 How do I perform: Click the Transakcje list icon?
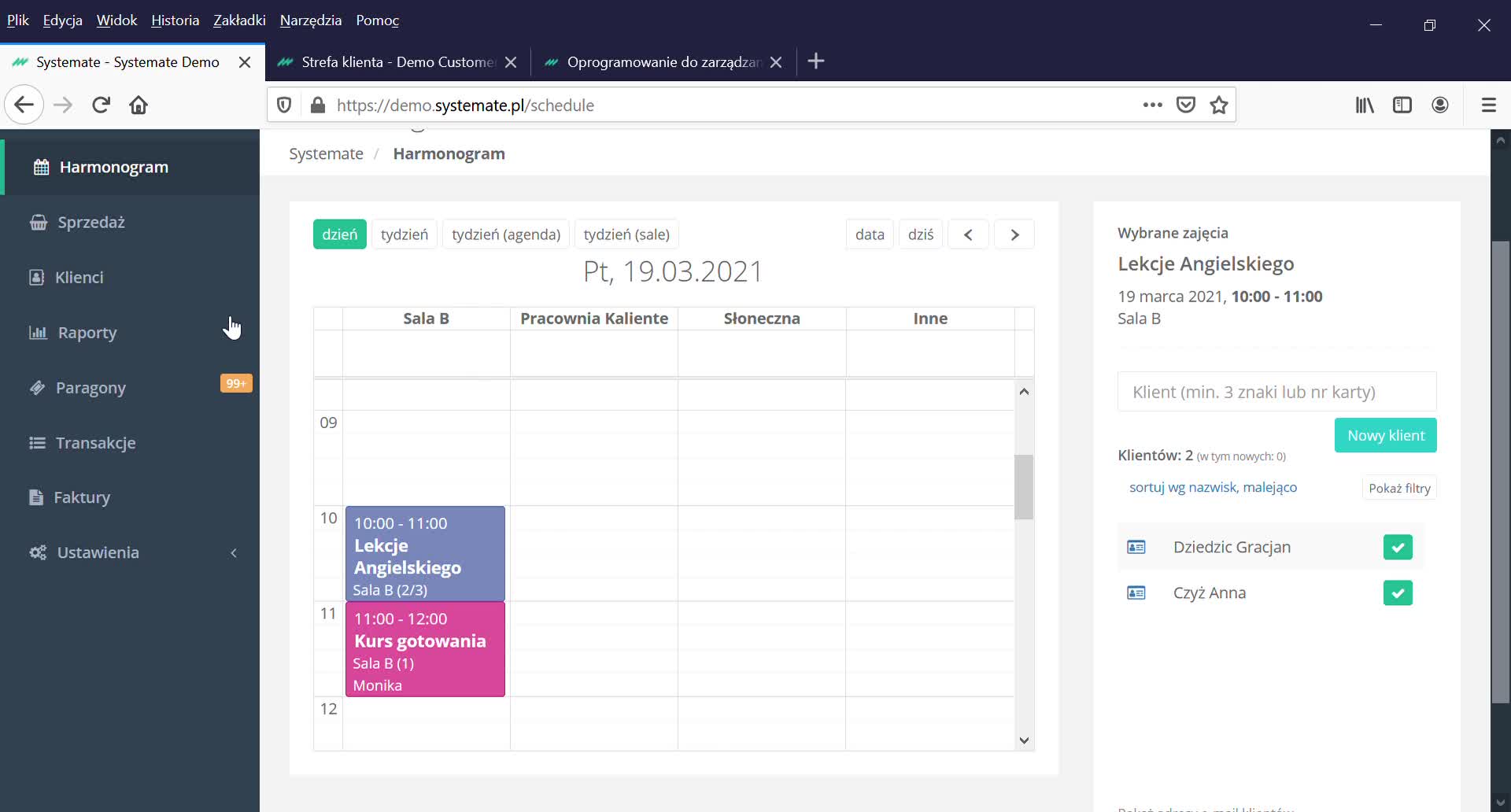37,443
